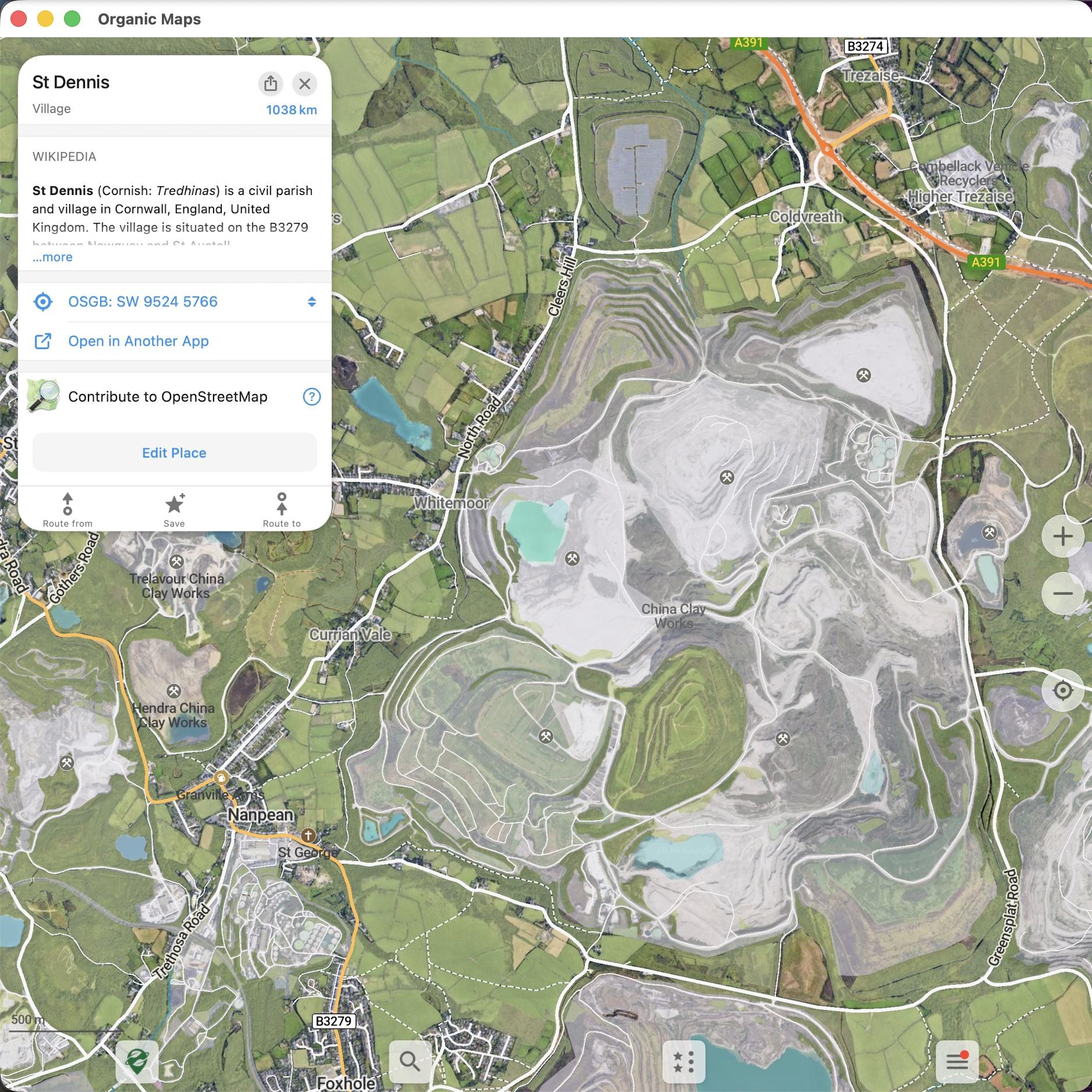Close the St Dennis place card
1092x1092 pixels.
[x=304, y=83]
